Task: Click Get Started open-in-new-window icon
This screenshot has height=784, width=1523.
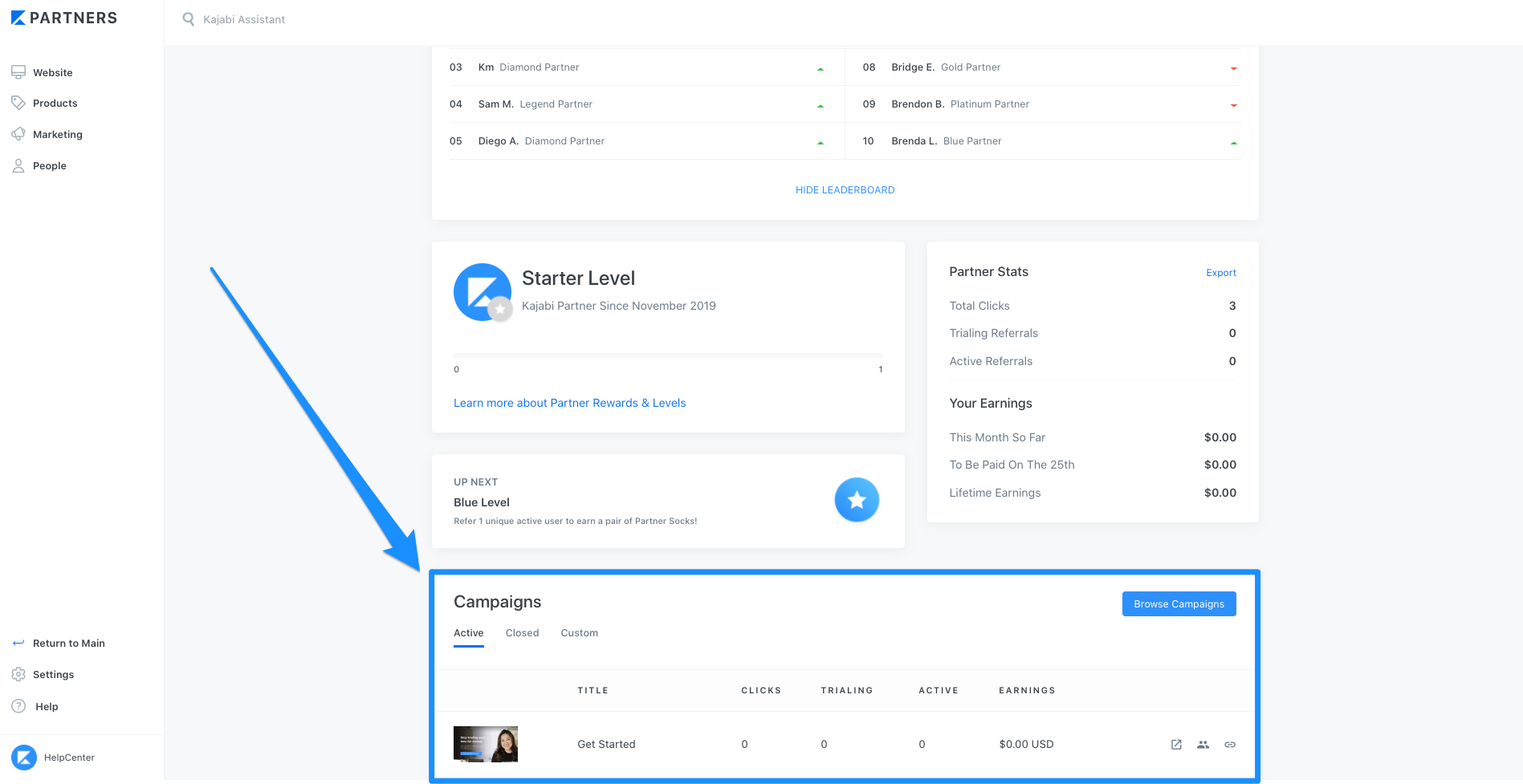Action: click(x=1176, y=745)
